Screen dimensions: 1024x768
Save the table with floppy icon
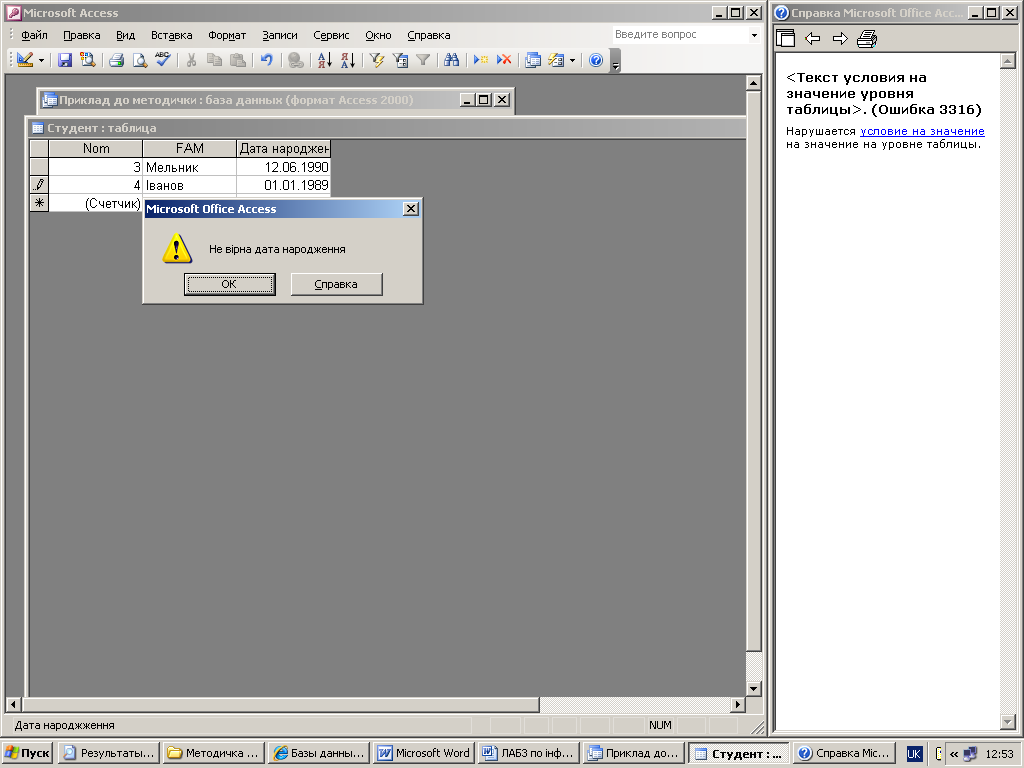coord(65,60)
